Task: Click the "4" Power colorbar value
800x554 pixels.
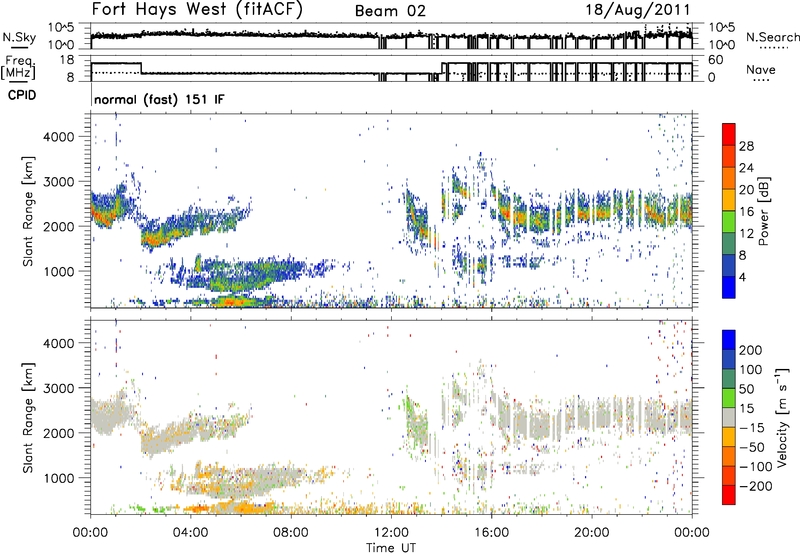Action: coord(742,277)
